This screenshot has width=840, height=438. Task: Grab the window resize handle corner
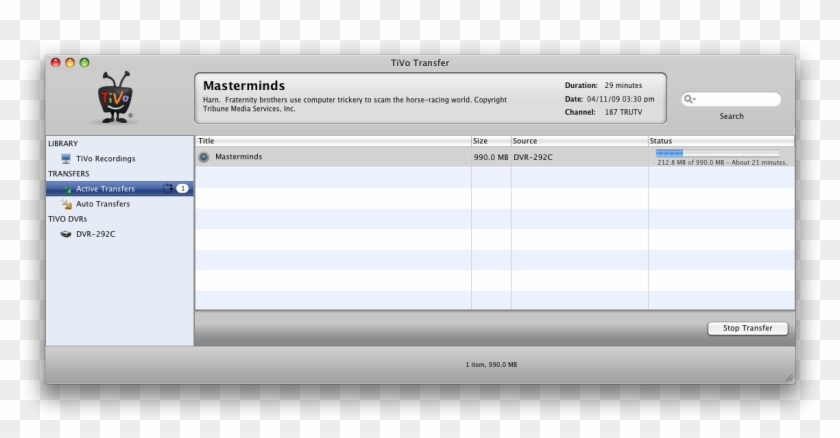tap(789, 377)
